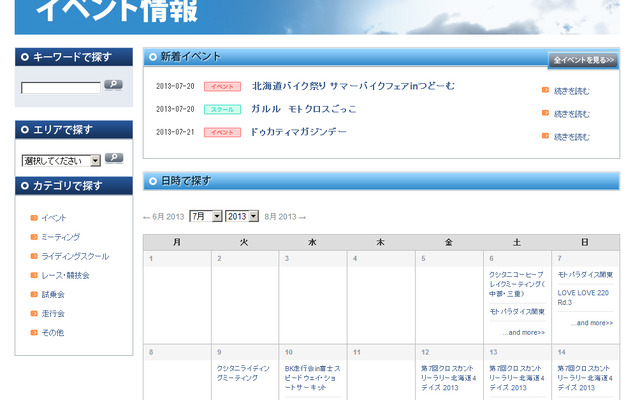Go to next month 8月 2013 →
The width and height of the screenshot is (640, 400).
tap(285, 217)
